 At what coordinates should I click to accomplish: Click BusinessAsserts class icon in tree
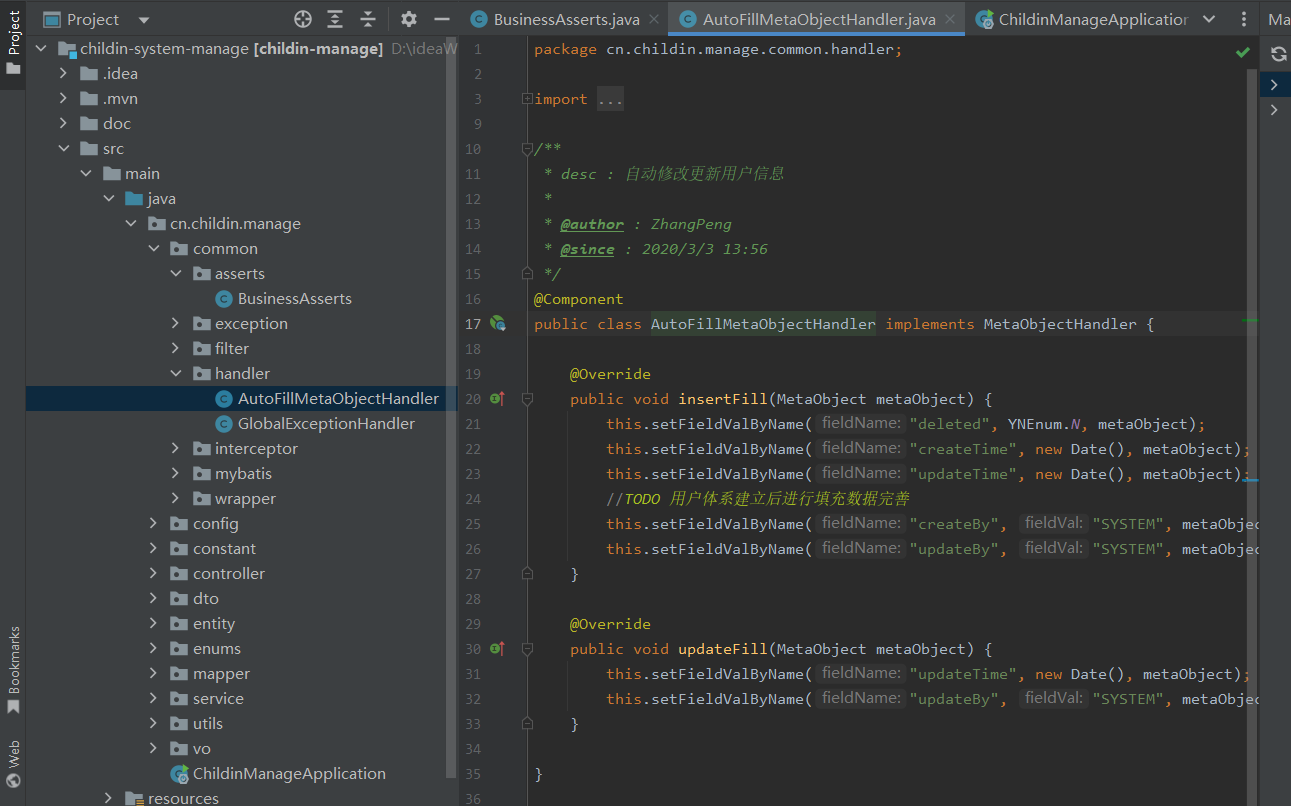pyautogui.click(x=224, y=299)
